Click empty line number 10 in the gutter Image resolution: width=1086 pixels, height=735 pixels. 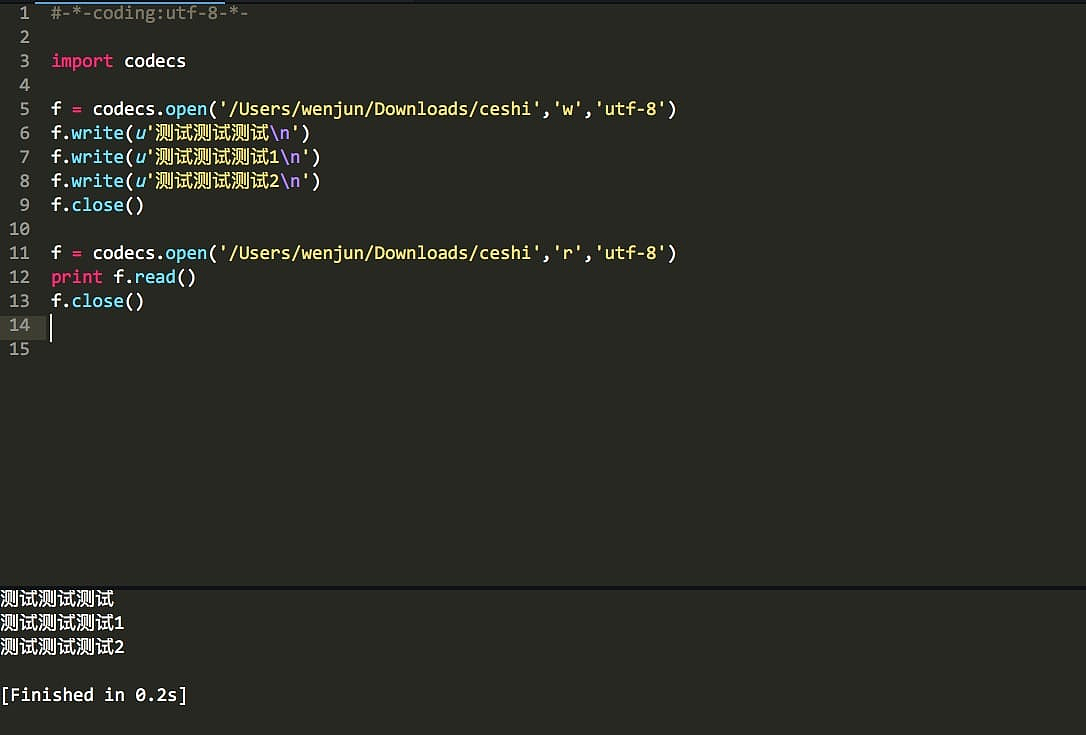click(20, 229)
